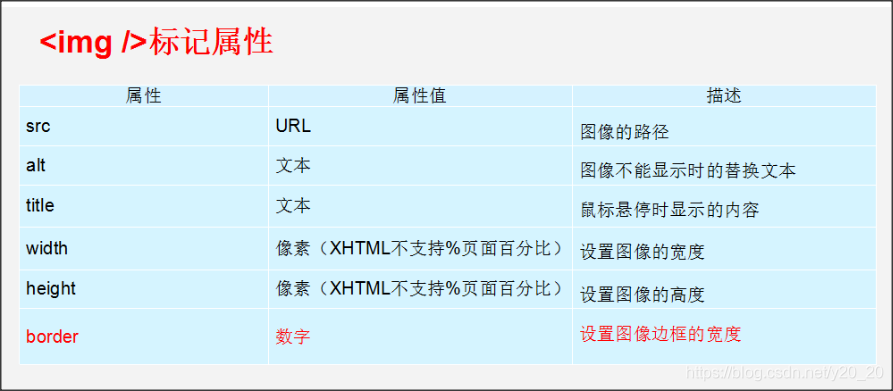Viewport: 893px width, 391px height.
Task: Click the alt attribute cell
Action: pyautogui.click(x=144, y=166)
